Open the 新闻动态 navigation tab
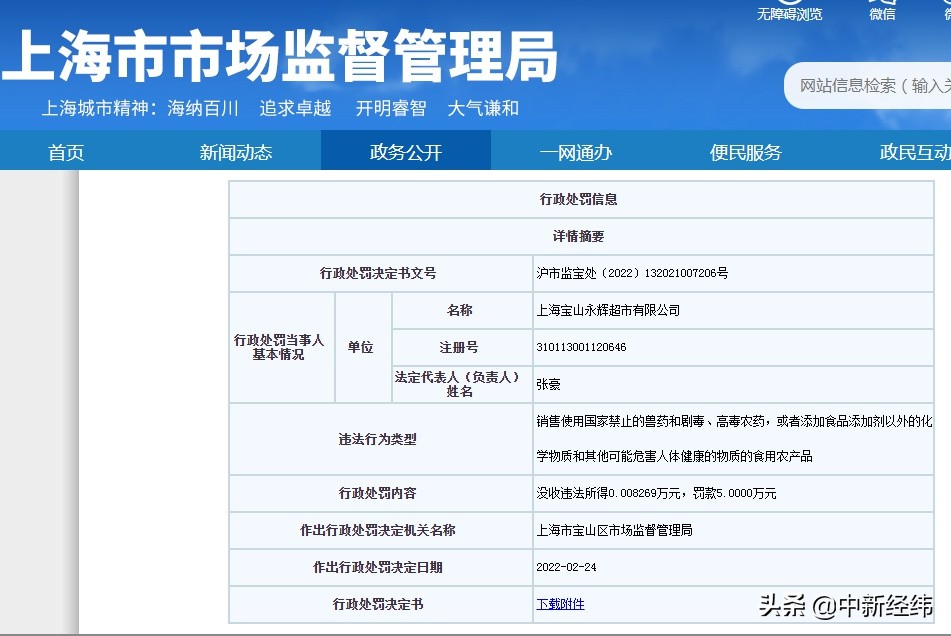This screenshot has height=636, width=951. (236, 152)
